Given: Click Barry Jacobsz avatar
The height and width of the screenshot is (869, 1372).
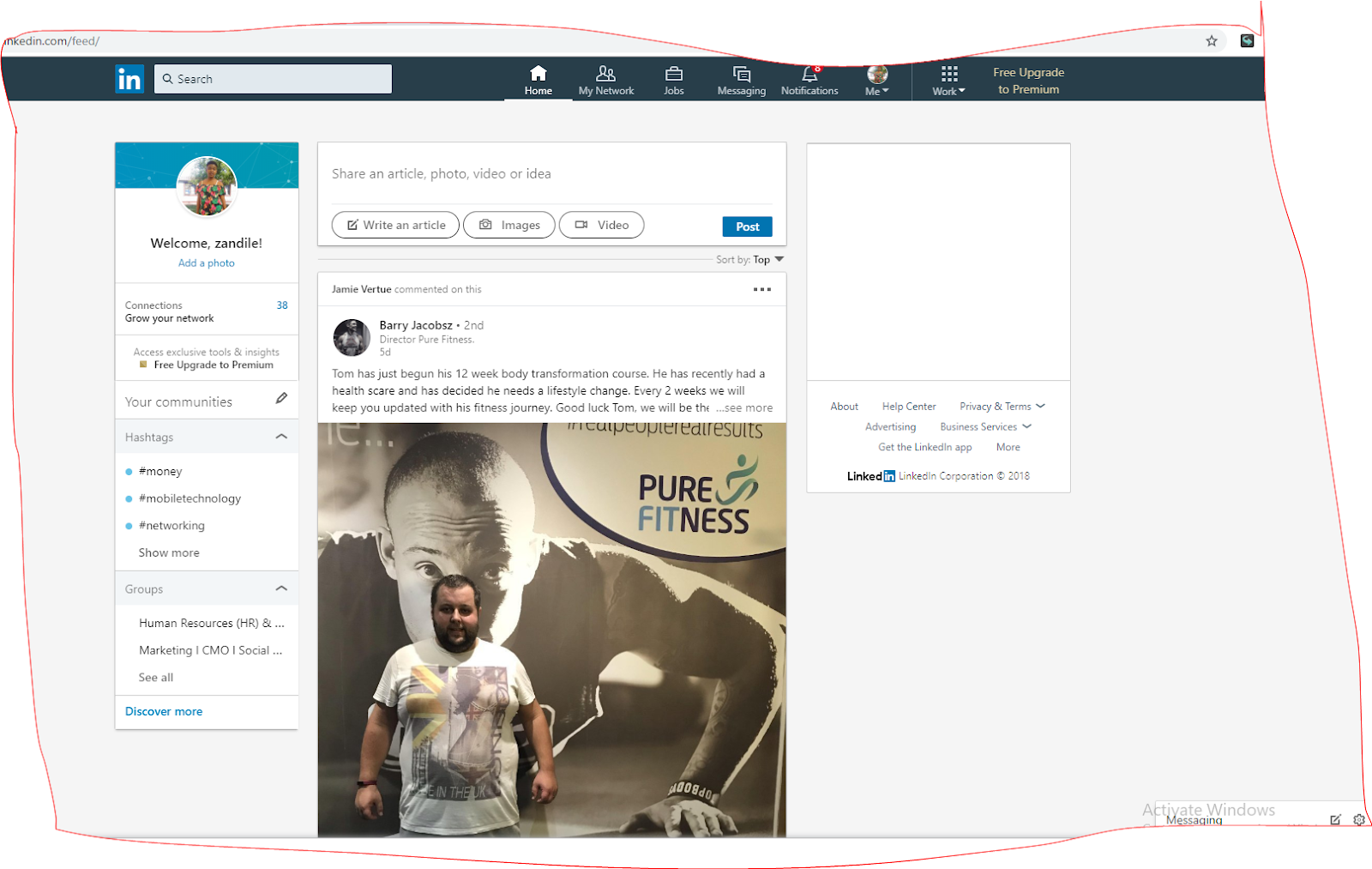Looking at the screenshot, I should point(352,338).
